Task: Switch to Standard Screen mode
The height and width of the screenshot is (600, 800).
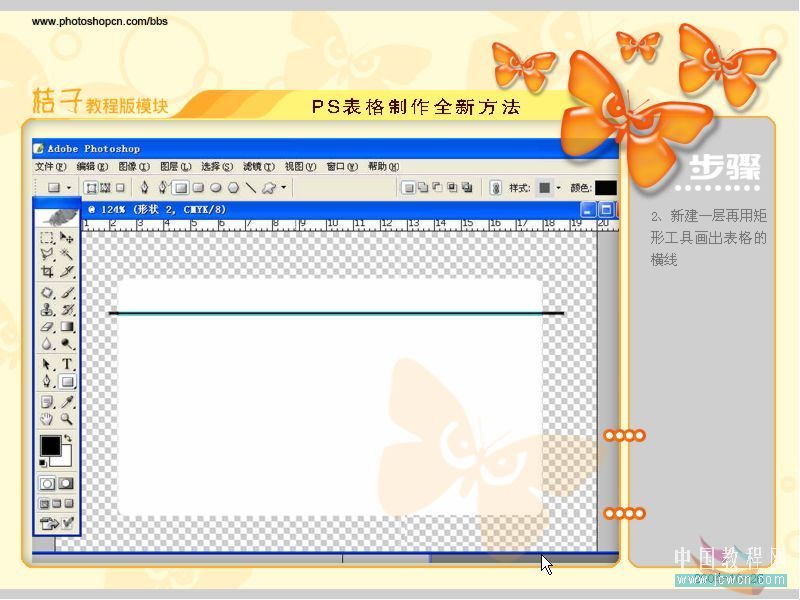Action: tap(44, 504)
